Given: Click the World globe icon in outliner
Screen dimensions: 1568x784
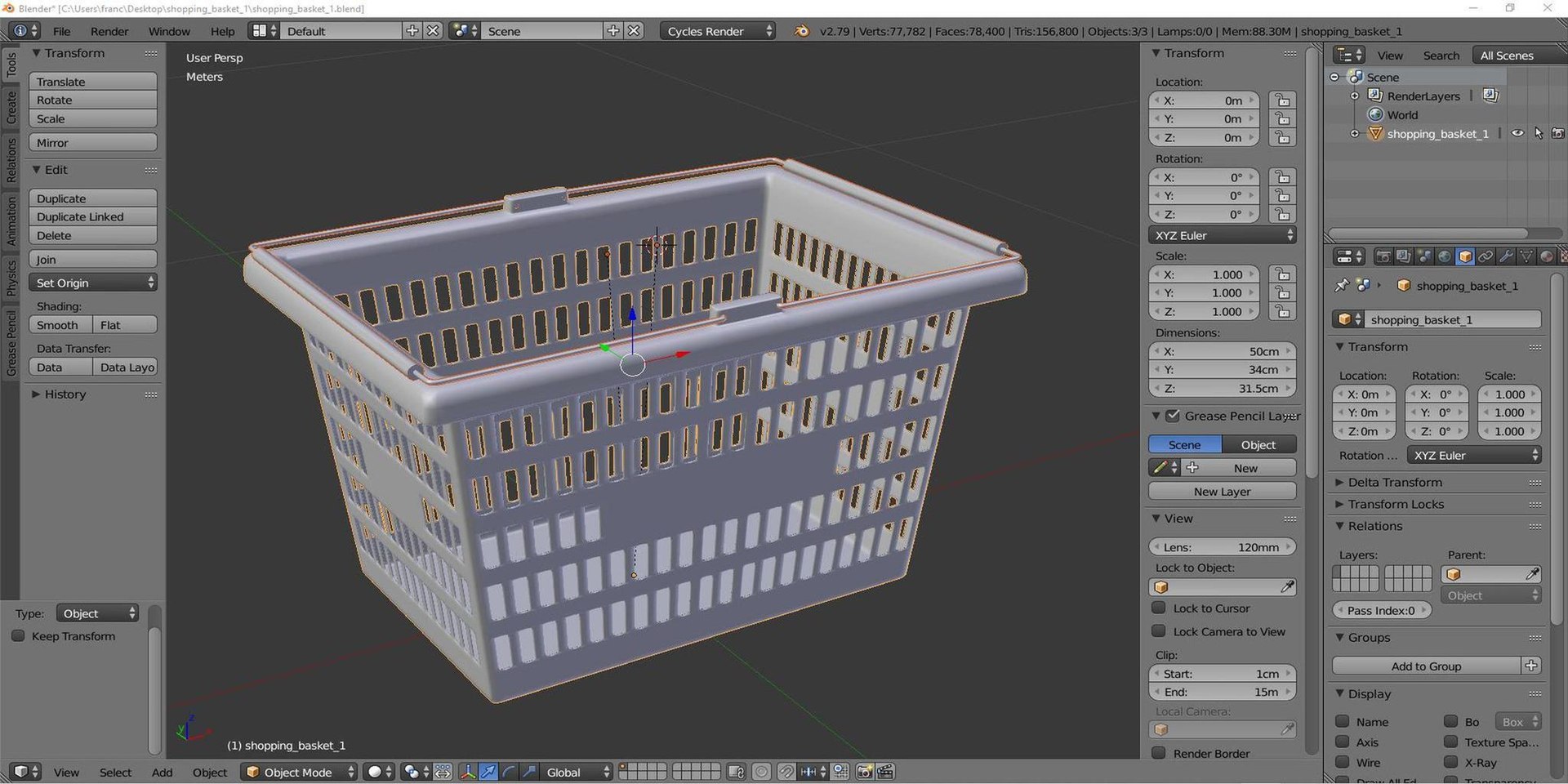Looking at the screenshot, I should (x=1376, y=114).
